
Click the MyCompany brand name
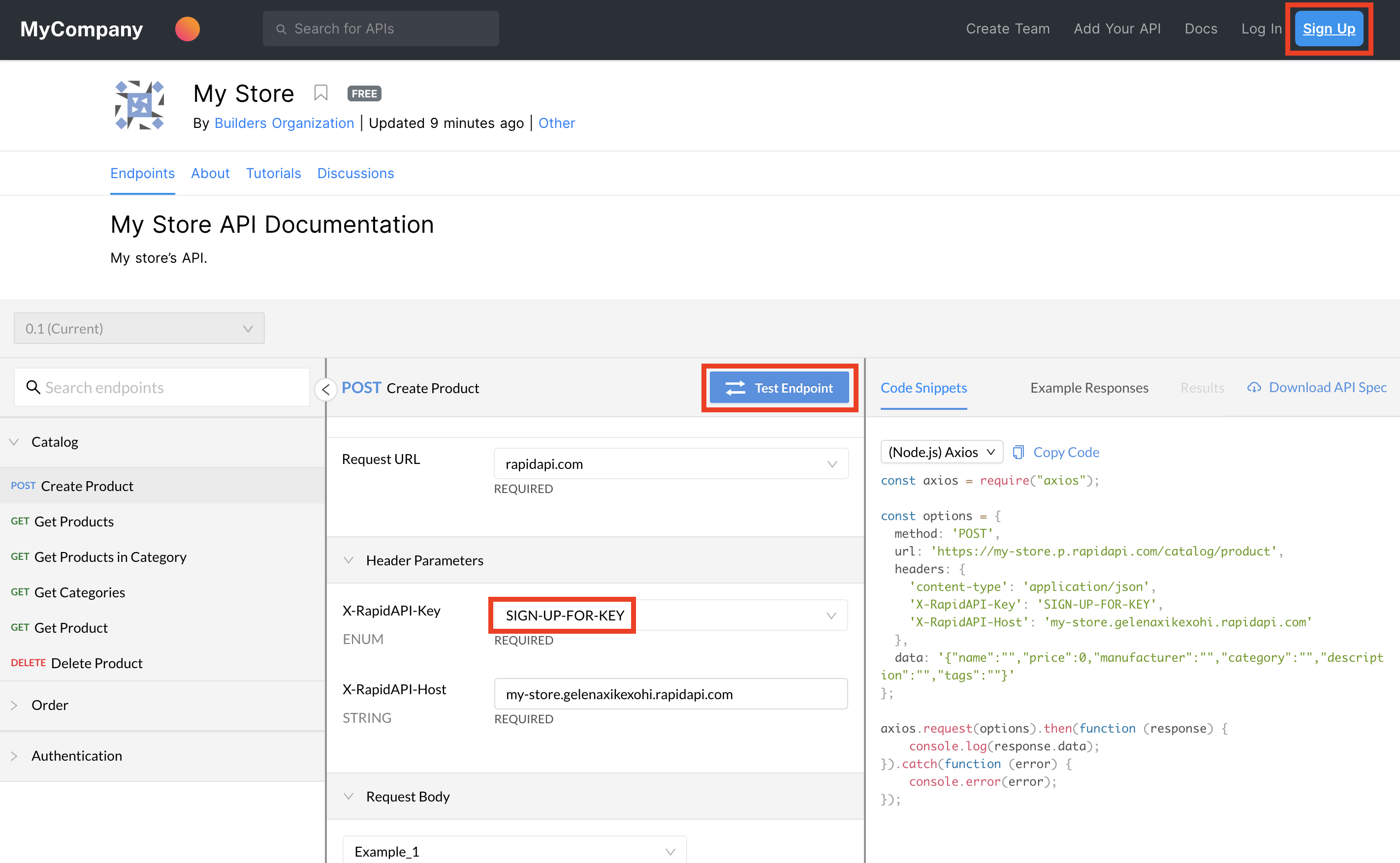(82, 29)
